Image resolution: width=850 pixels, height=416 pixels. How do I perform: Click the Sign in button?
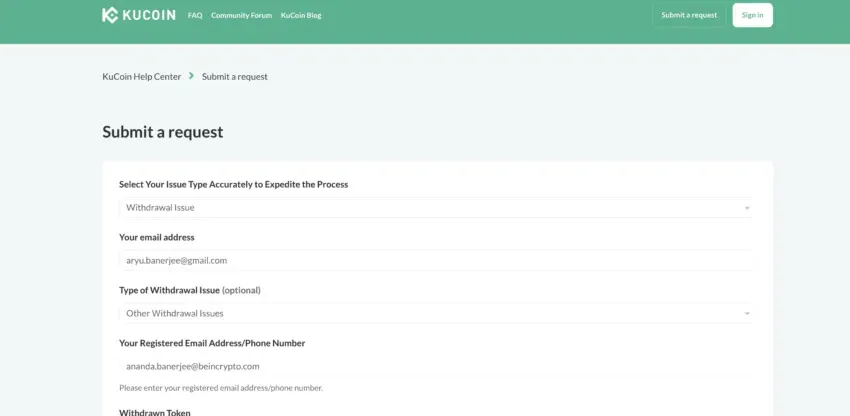752,15
